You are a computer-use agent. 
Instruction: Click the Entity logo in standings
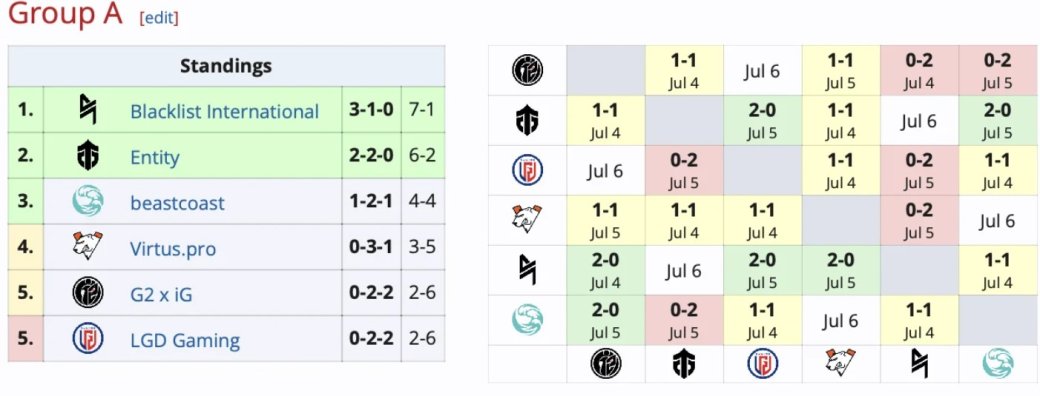point(88,157)
